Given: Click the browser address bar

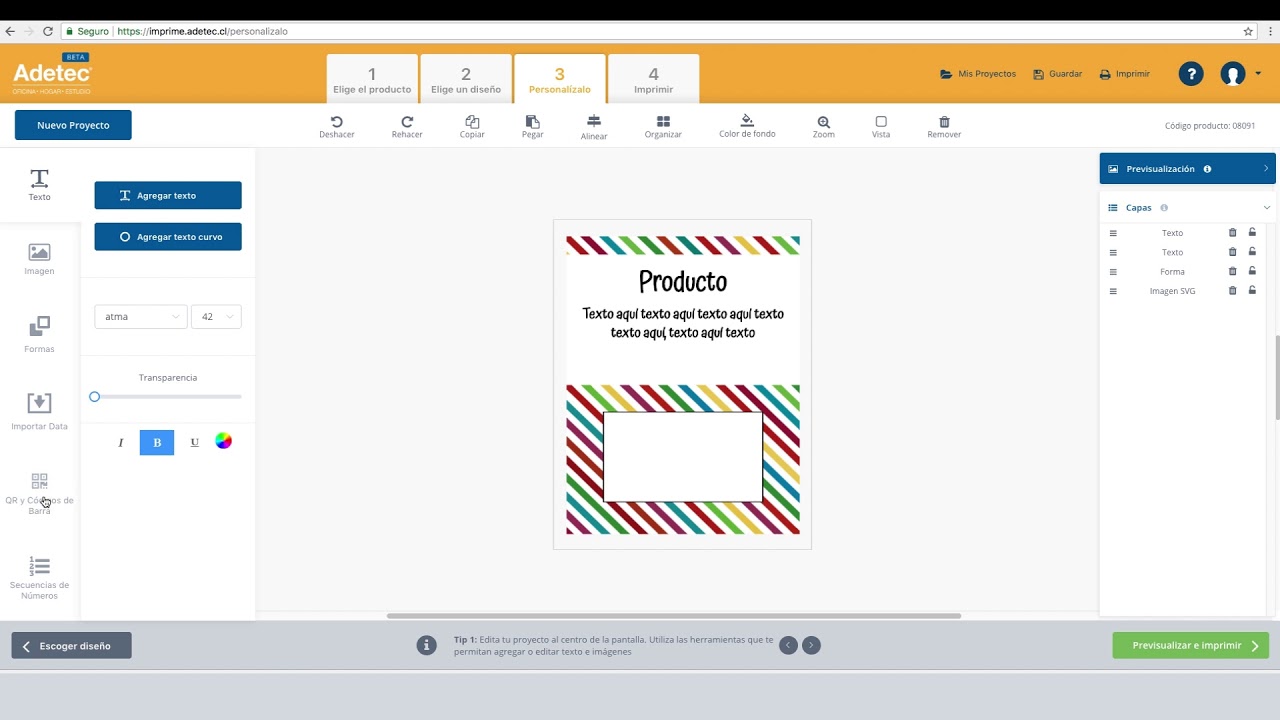Looking at the screenshot, I should tap(650, 31).
